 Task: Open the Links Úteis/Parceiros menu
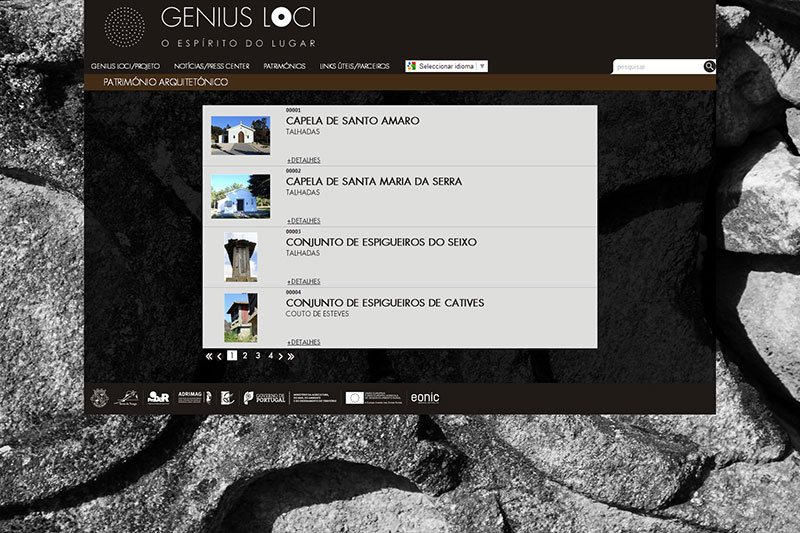[x=354, y=66]
